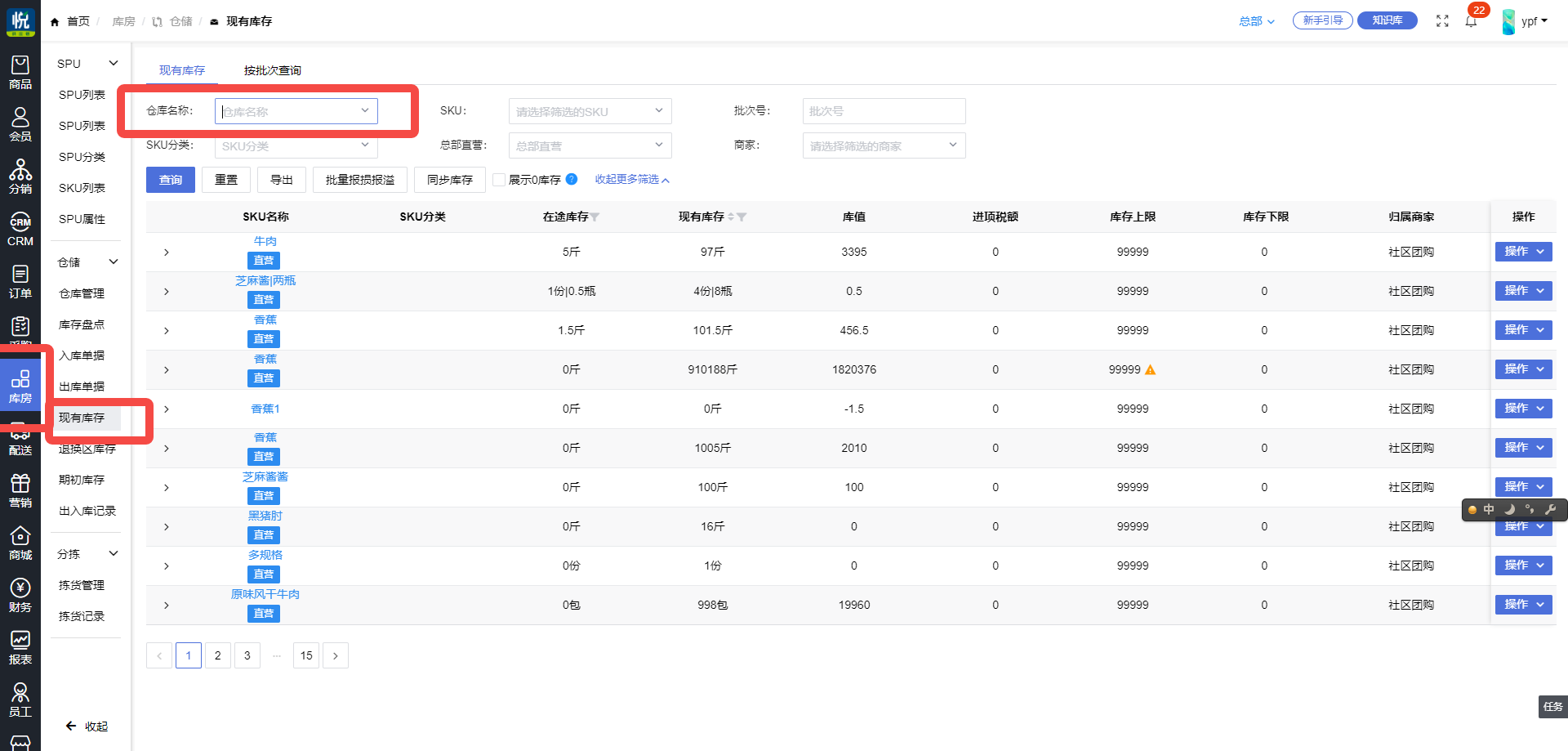Go to next page arrow
The image size is (1568, 751).
[336, 655]
